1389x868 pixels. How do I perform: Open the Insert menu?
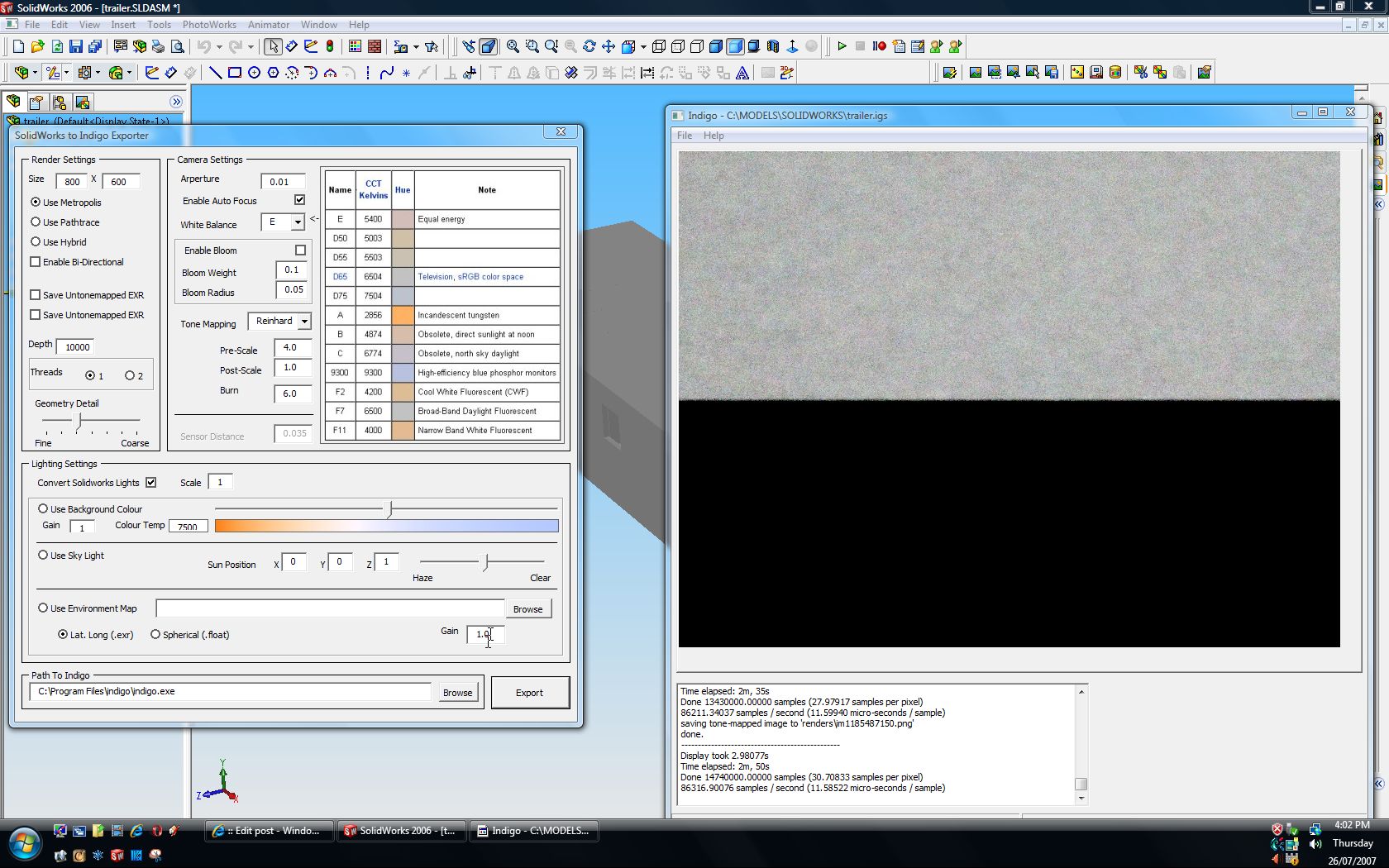pos(123,25)
